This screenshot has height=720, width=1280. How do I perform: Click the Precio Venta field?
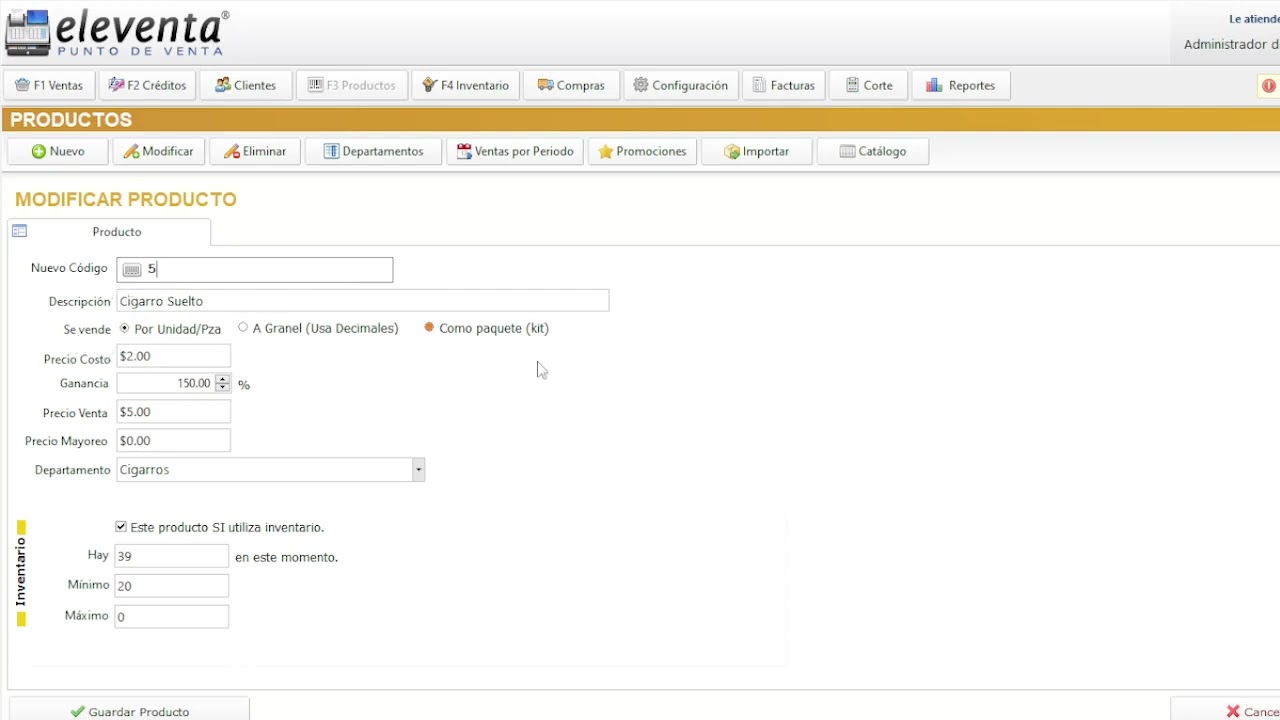(x=173, y=412)
